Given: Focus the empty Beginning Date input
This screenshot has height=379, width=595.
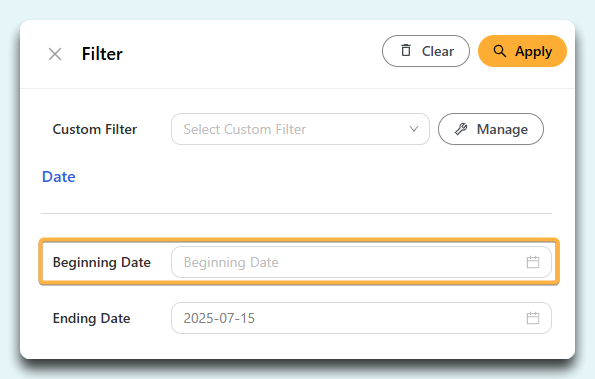Looking at the screenshot, I should coord(361,262).
